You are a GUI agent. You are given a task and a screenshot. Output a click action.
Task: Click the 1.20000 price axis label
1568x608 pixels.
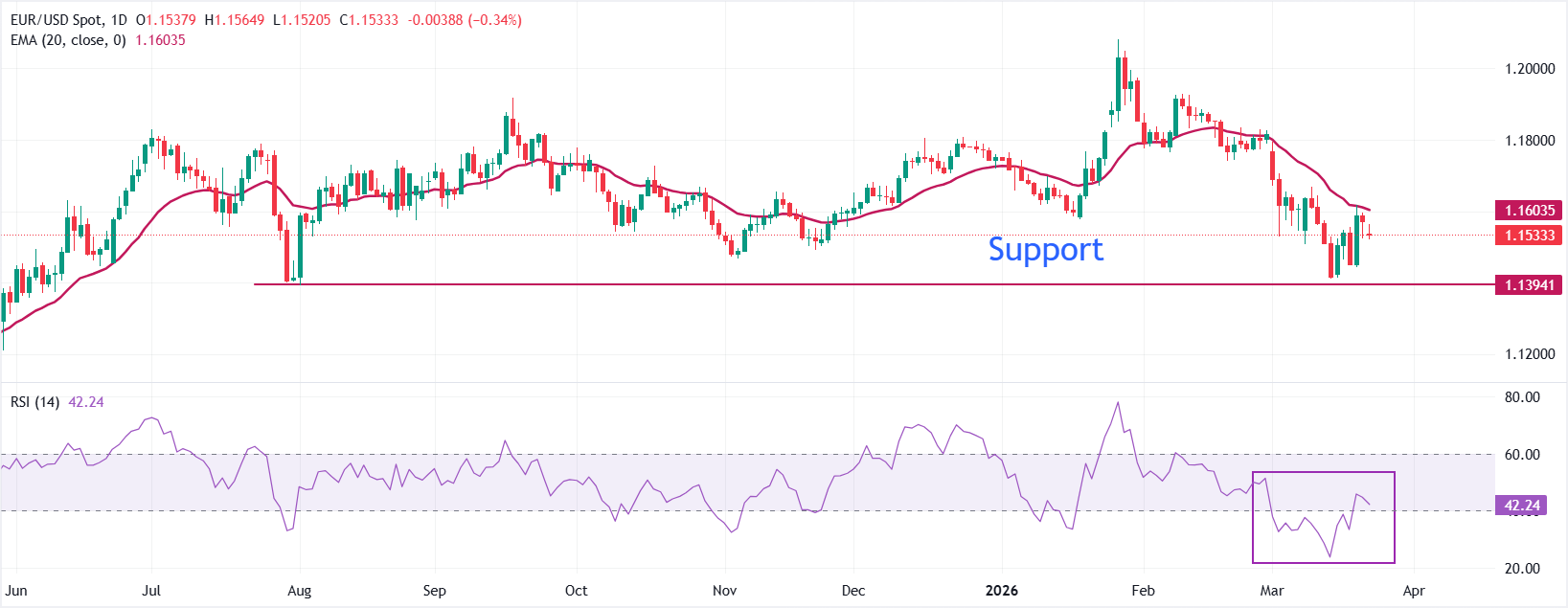(1530, 69)
